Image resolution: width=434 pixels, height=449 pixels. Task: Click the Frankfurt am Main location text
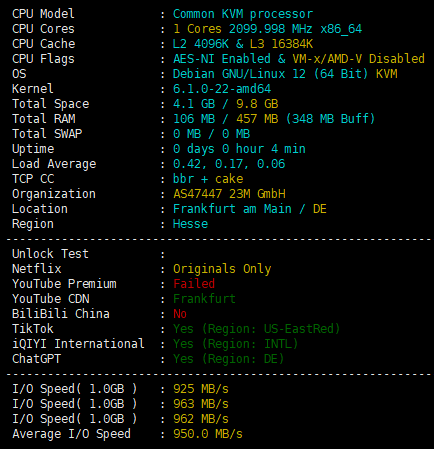point(232,209)
